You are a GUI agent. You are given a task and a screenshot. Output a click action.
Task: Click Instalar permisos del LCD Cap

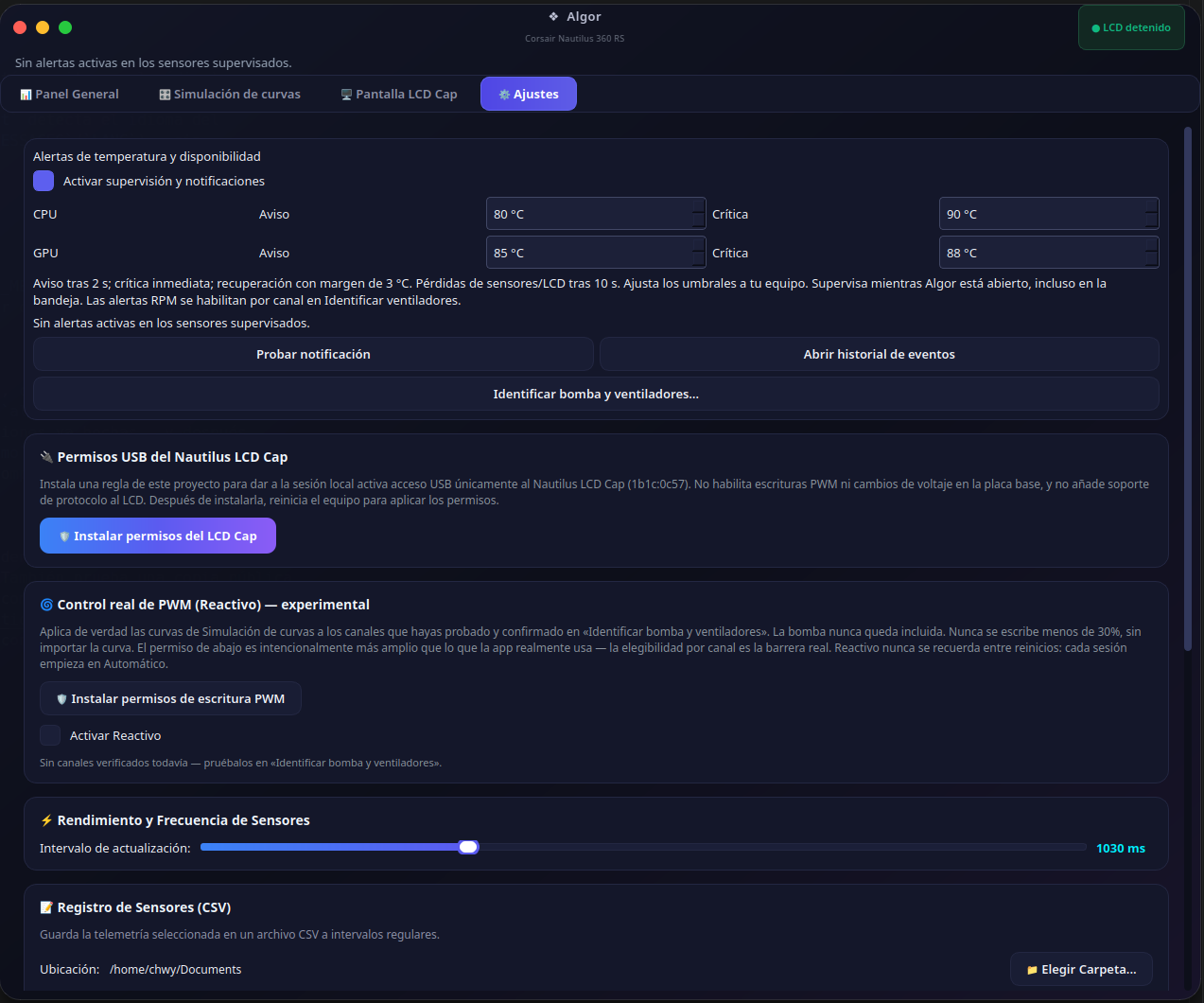pos(158,536)
